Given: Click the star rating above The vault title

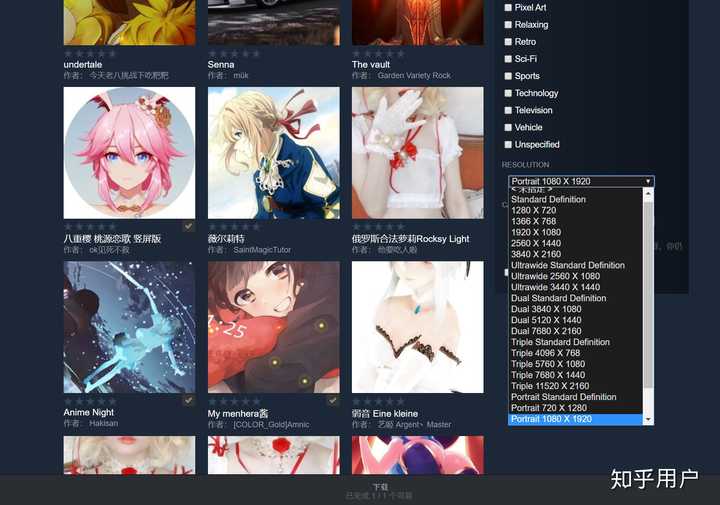Looking at the screenshot, I should coord(378,54).
